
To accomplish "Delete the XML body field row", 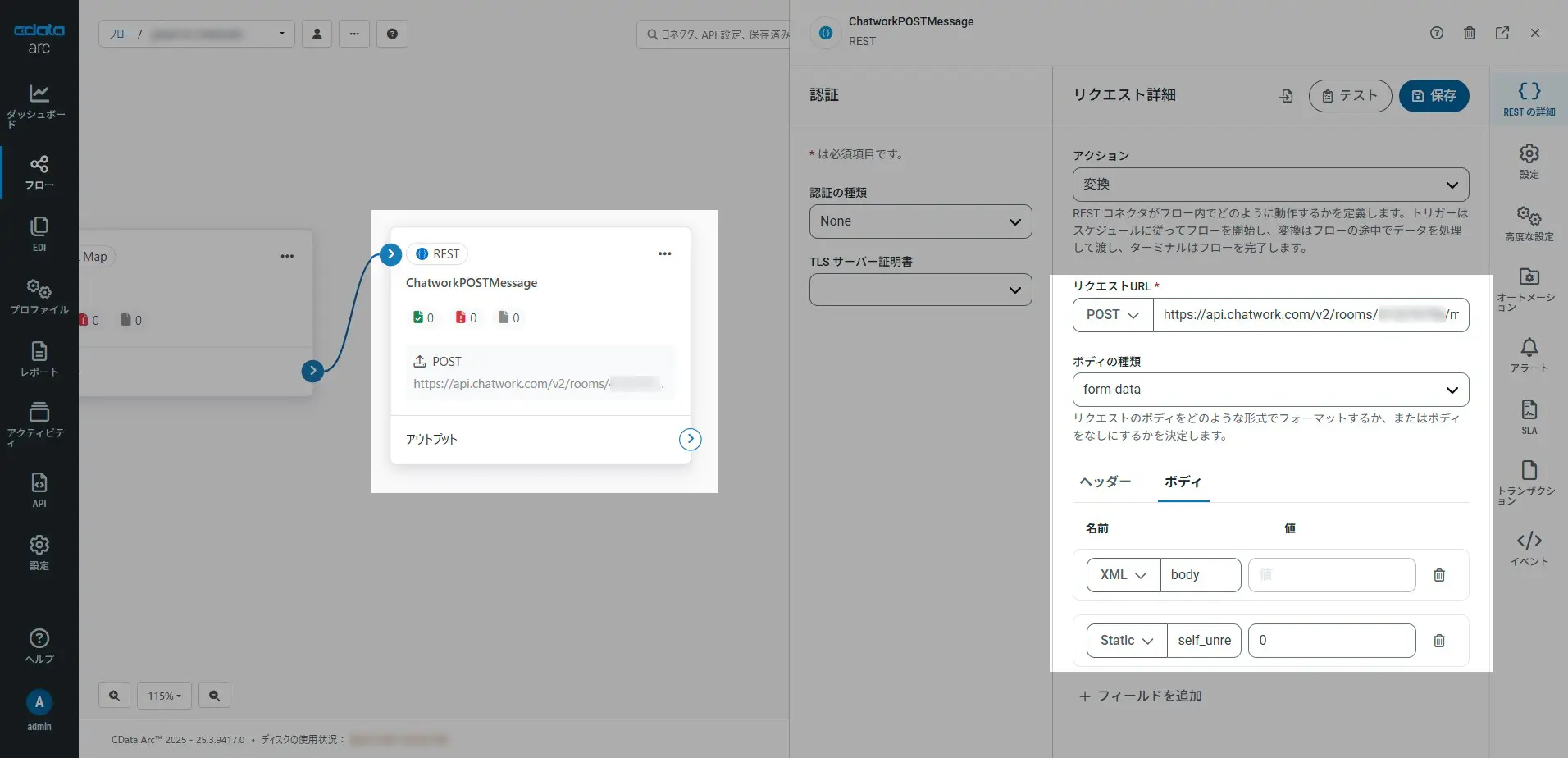I will click(x=1438, y=575).
